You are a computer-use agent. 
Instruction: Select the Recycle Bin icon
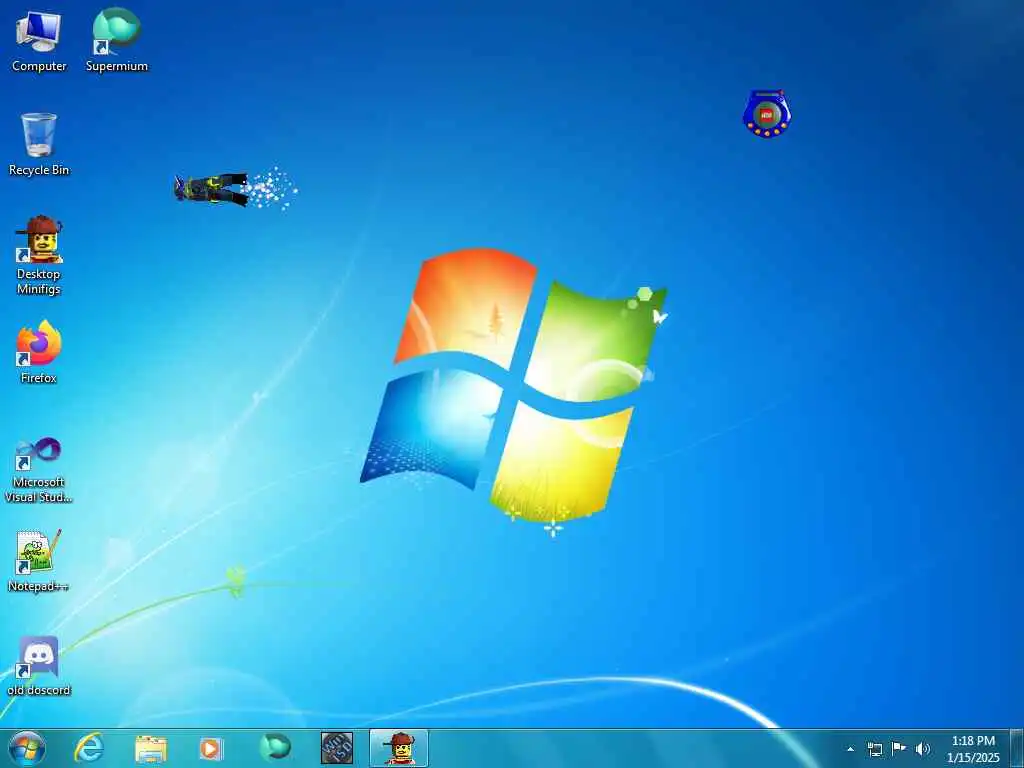[39, 144]
